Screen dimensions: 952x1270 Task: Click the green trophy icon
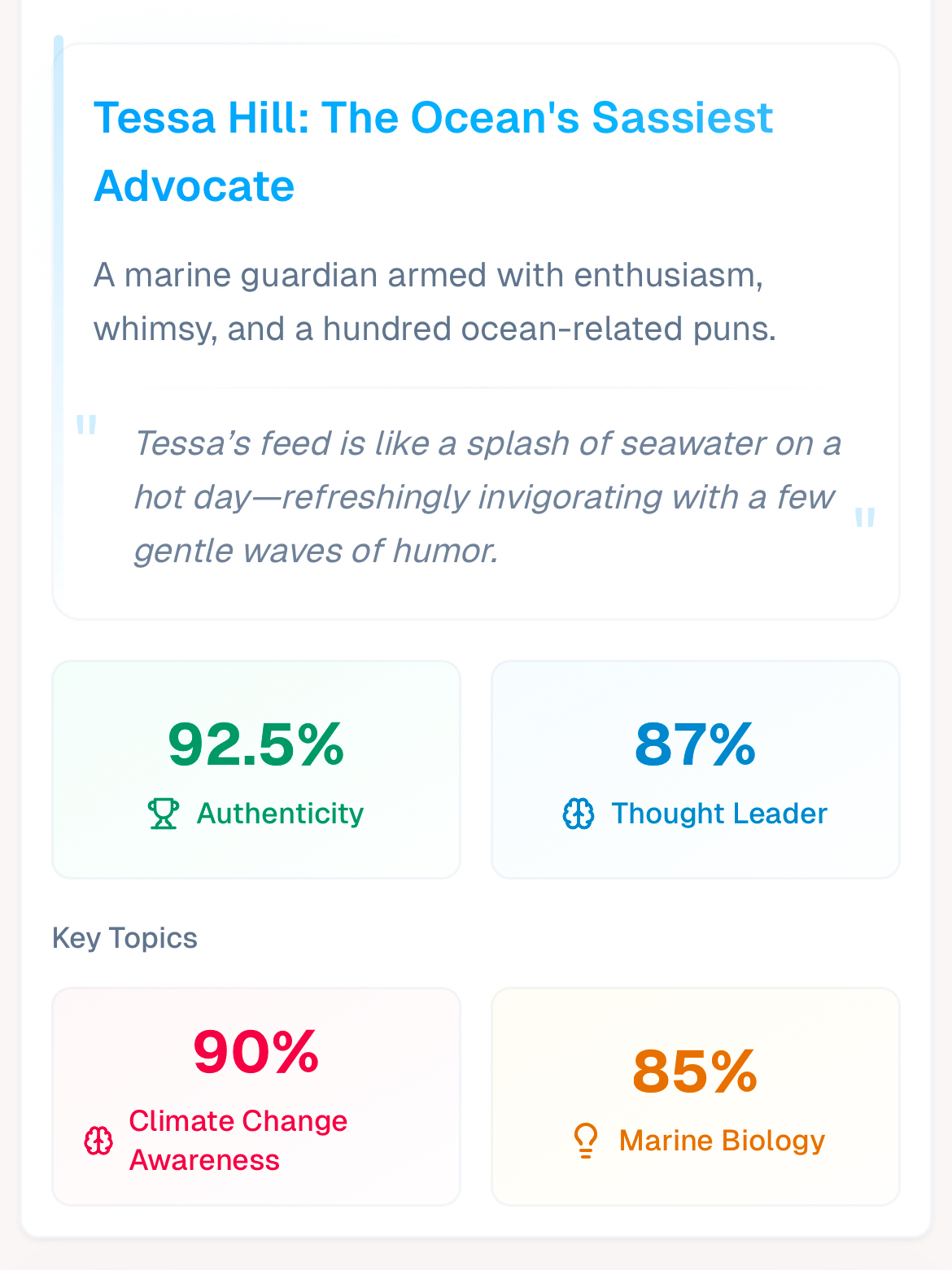163,814
